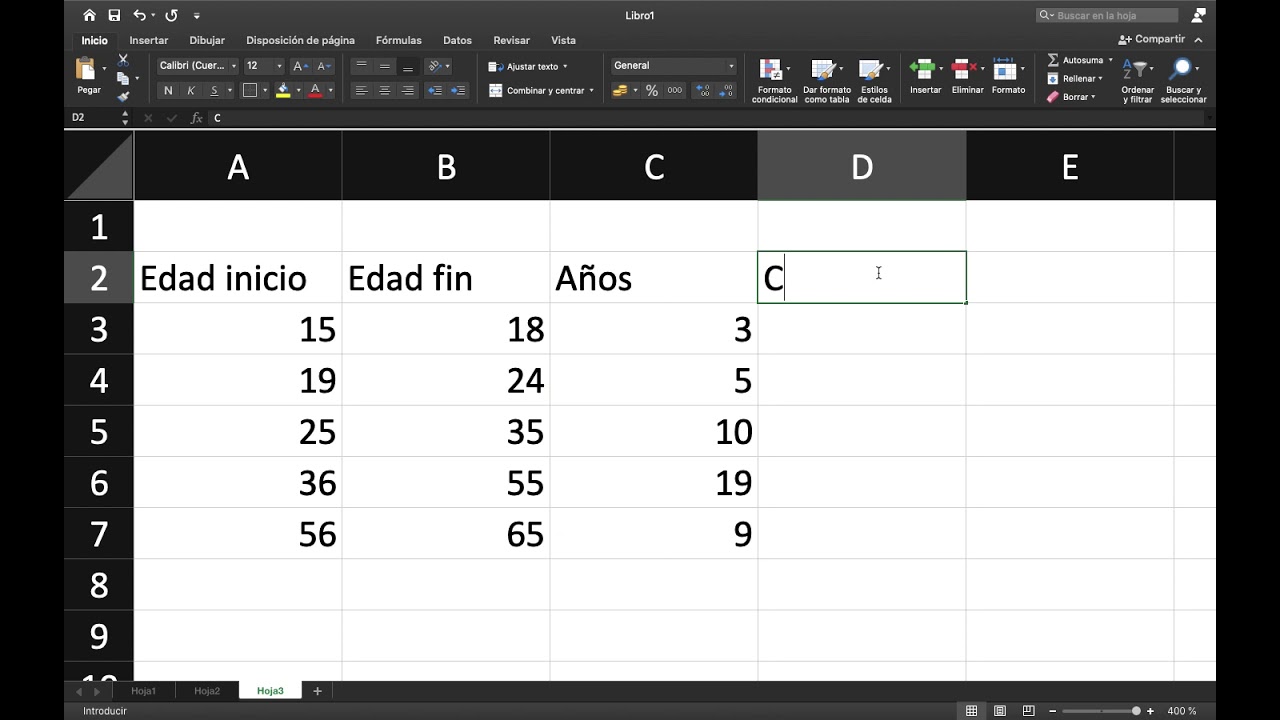This screenshot has height=720, width=1280.
Task: Open the Fórmulas ribbon tab
Action: 399,41
